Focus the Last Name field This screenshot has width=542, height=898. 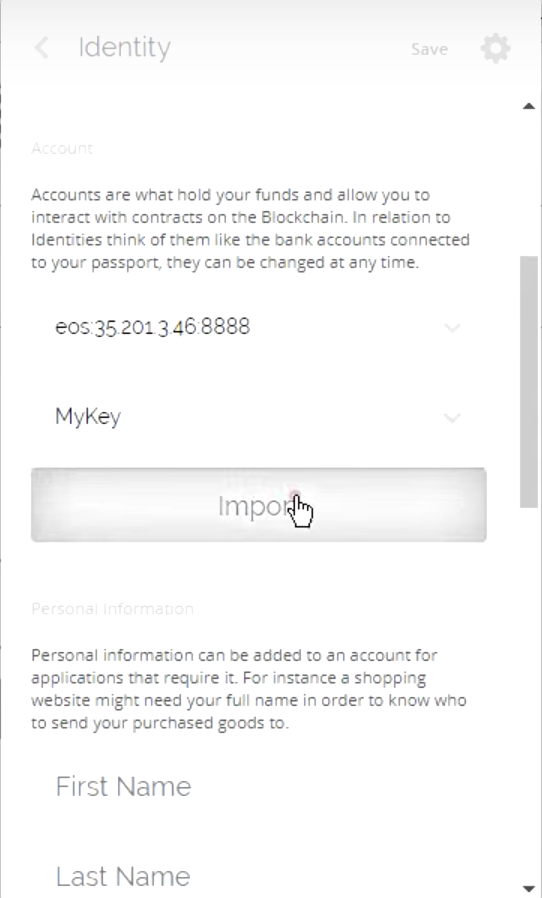[x=258, y=876]
